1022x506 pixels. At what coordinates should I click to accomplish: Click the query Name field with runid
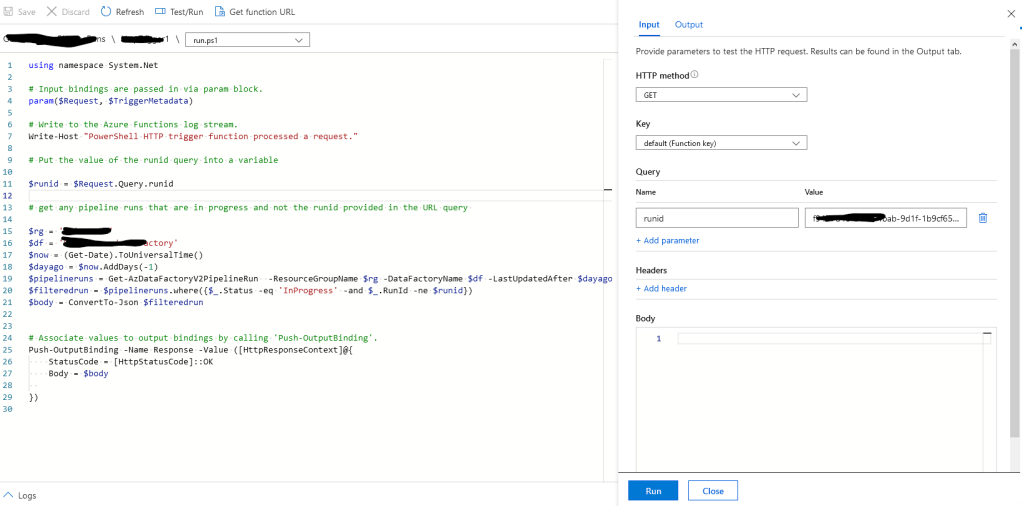coord(716,218)
